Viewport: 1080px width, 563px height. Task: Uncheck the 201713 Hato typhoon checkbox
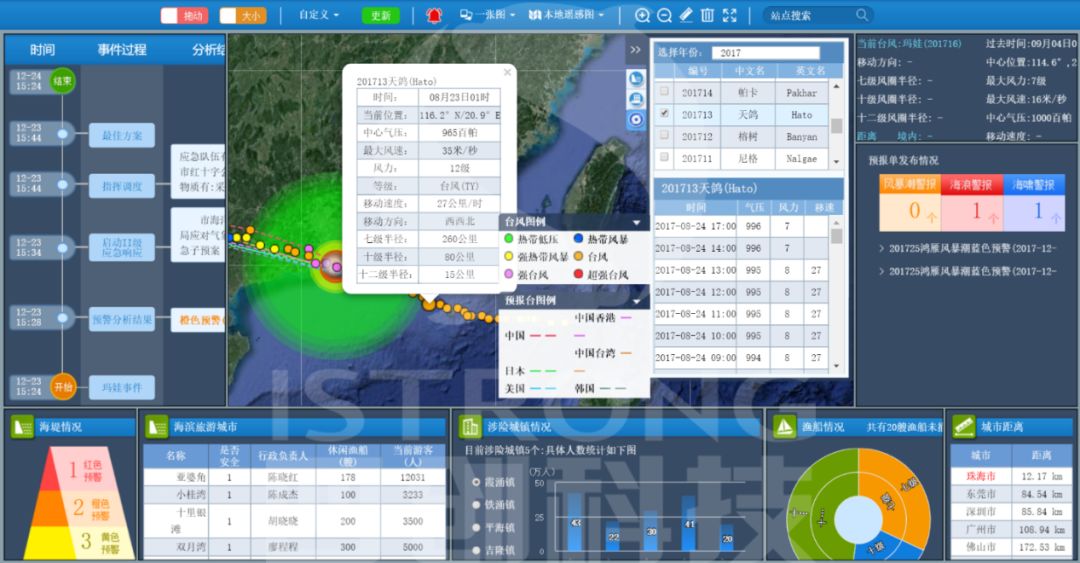point(664,114)
